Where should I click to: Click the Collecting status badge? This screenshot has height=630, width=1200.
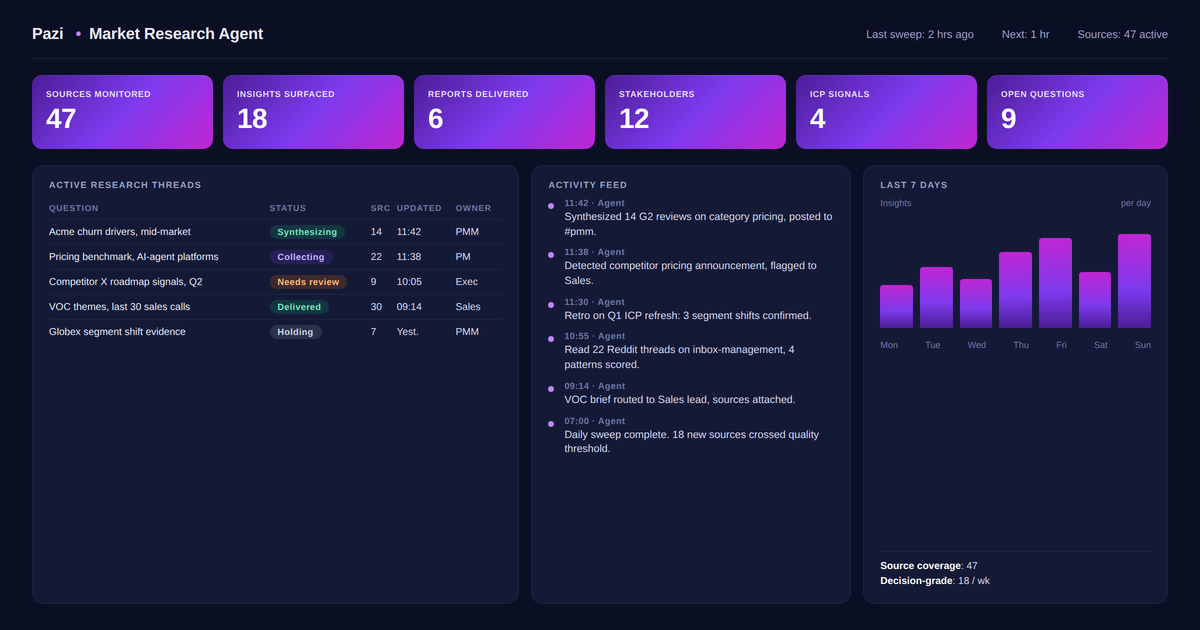point(301,257)
